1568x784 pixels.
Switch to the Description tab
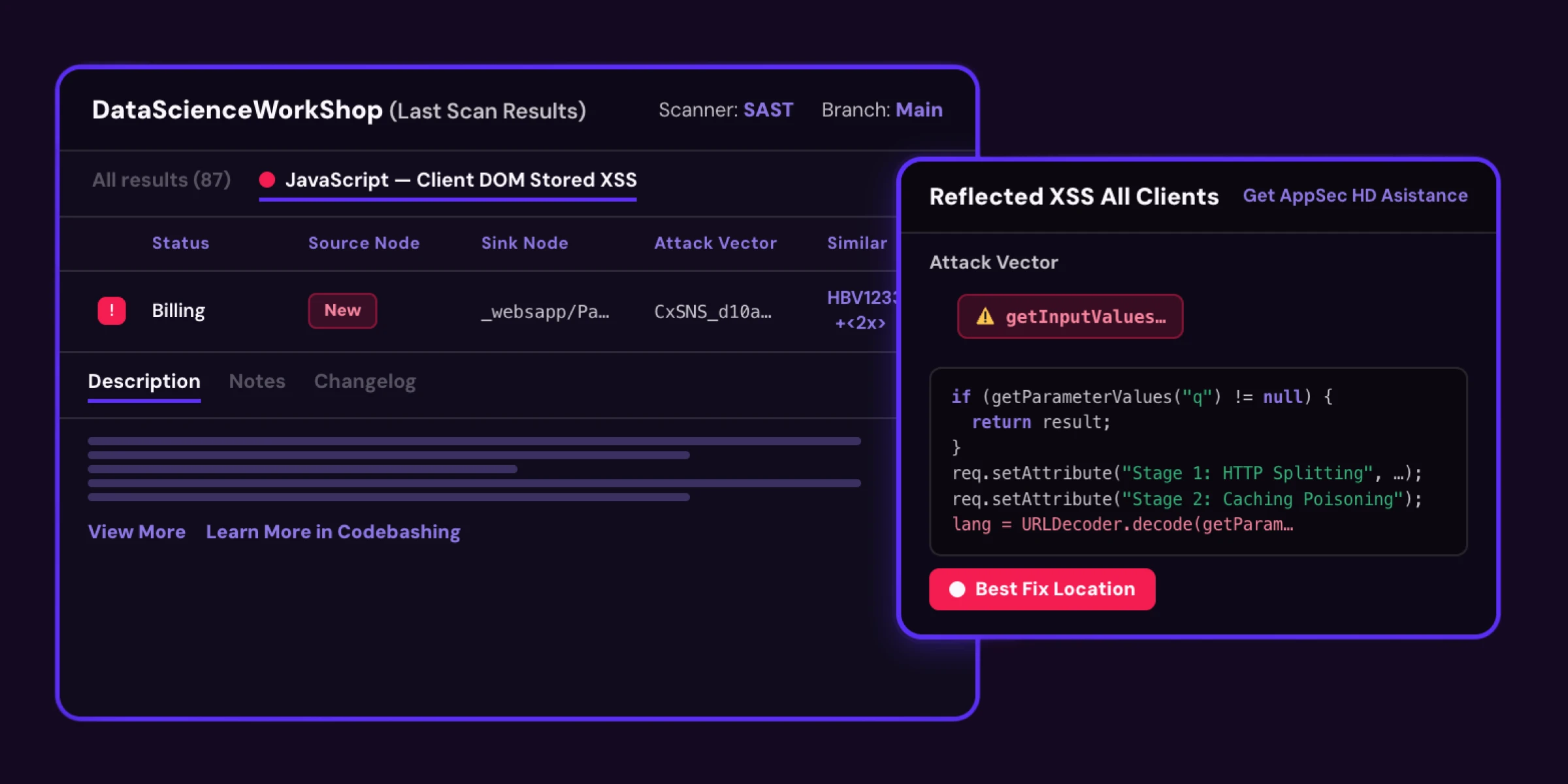tap(144, 381)
